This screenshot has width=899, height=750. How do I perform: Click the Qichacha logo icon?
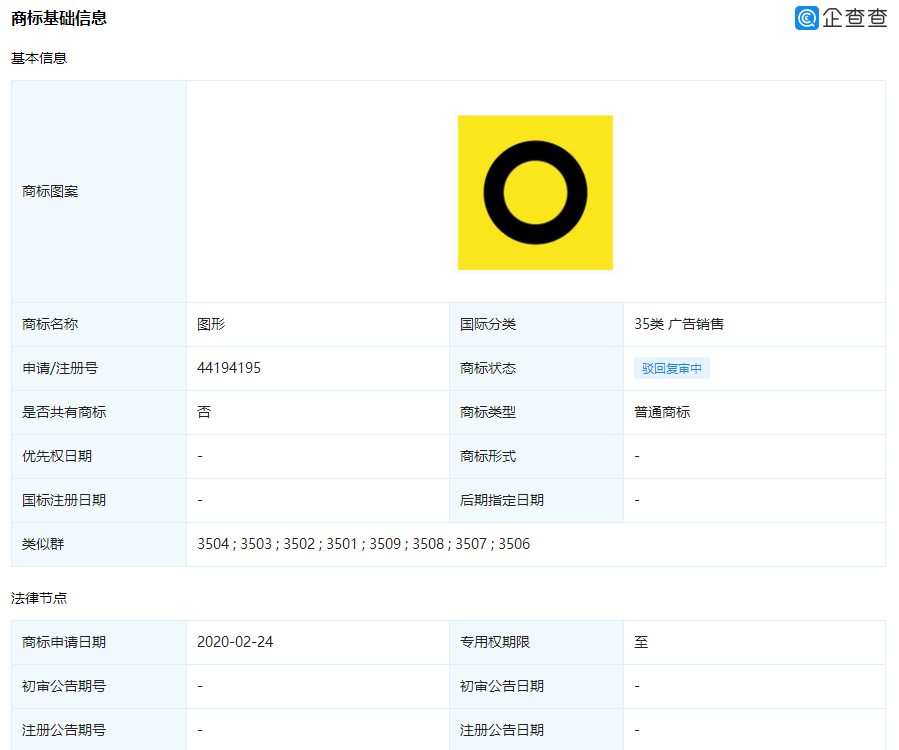[807, 18]
